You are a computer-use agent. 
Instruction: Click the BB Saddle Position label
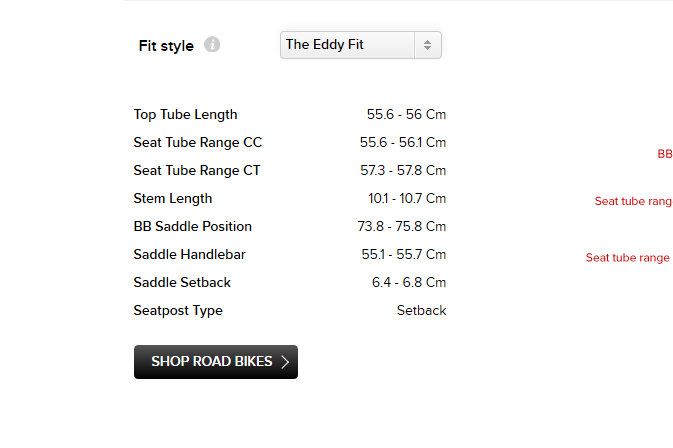click(x=192, y=227)
